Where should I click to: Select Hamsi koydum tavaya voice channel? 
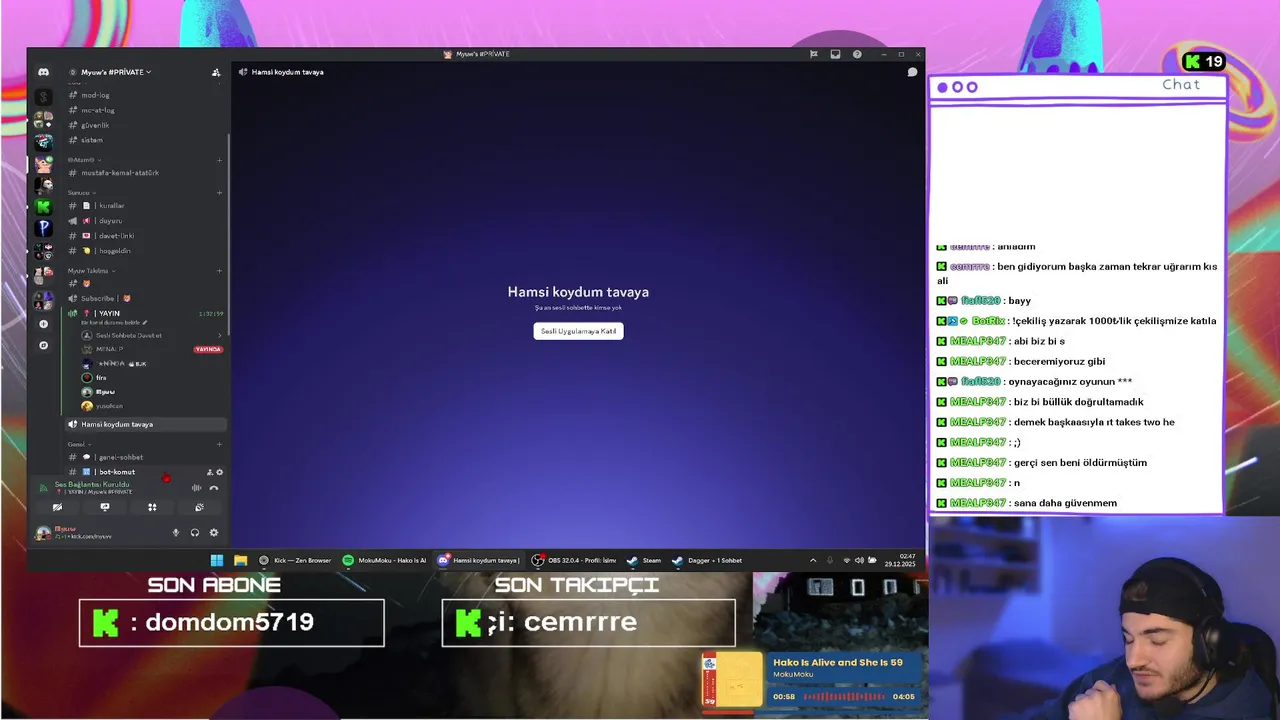coord(146,424)
